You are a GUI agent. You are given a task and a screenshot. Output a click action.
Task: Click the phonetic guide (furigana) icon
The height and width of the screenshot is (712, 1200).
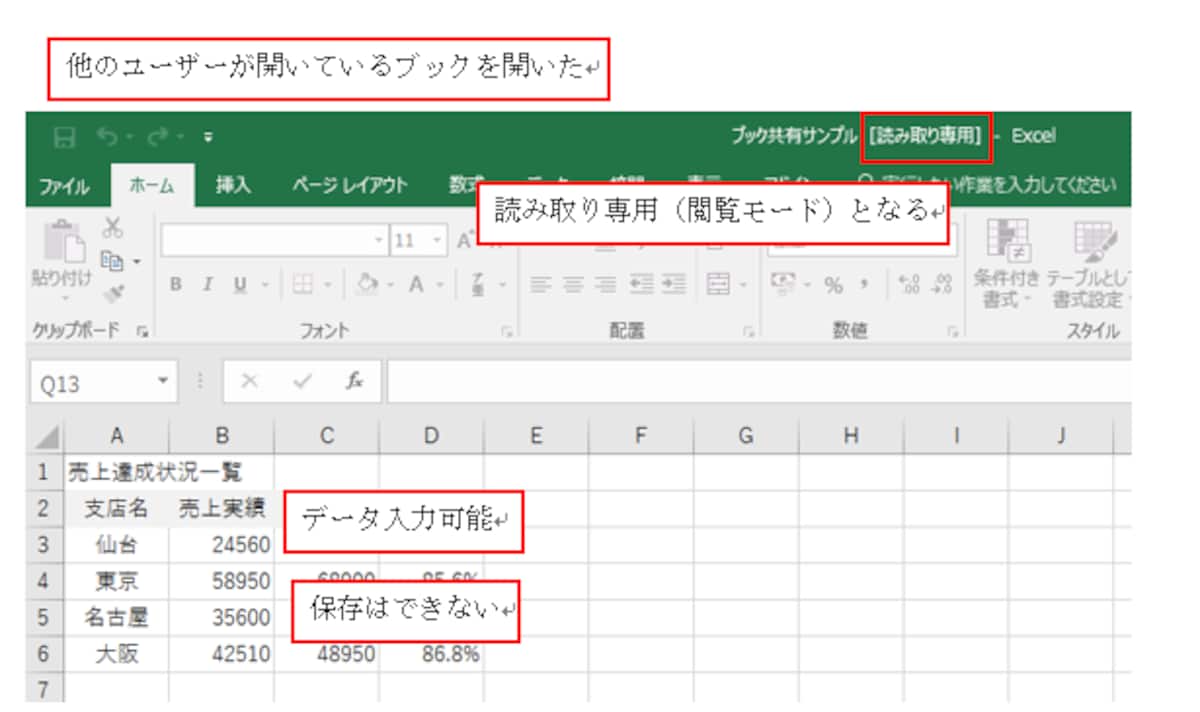479,286
